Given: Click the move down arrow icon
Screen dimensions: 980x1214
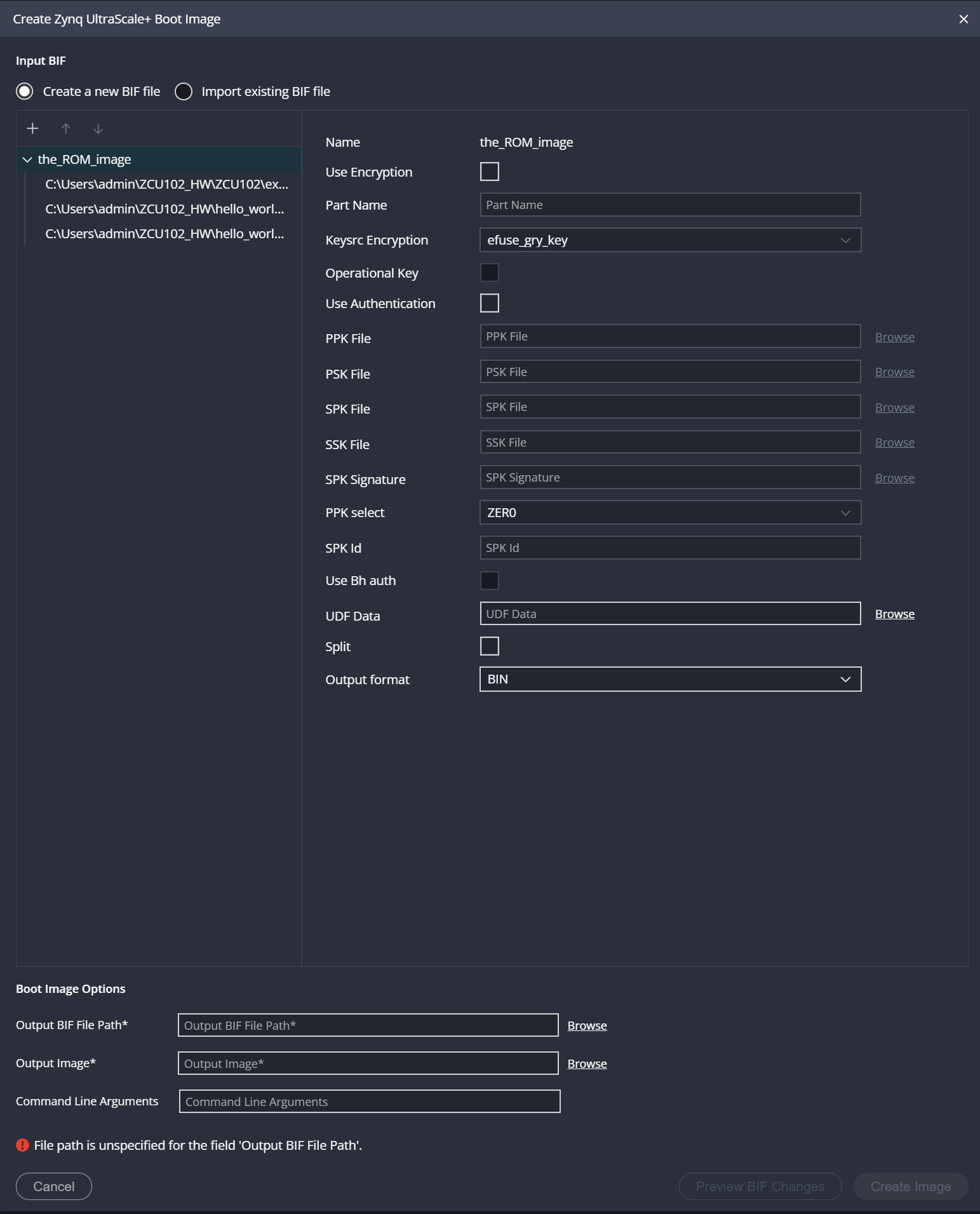Looking at the screenshot, I should pos(98,128).
